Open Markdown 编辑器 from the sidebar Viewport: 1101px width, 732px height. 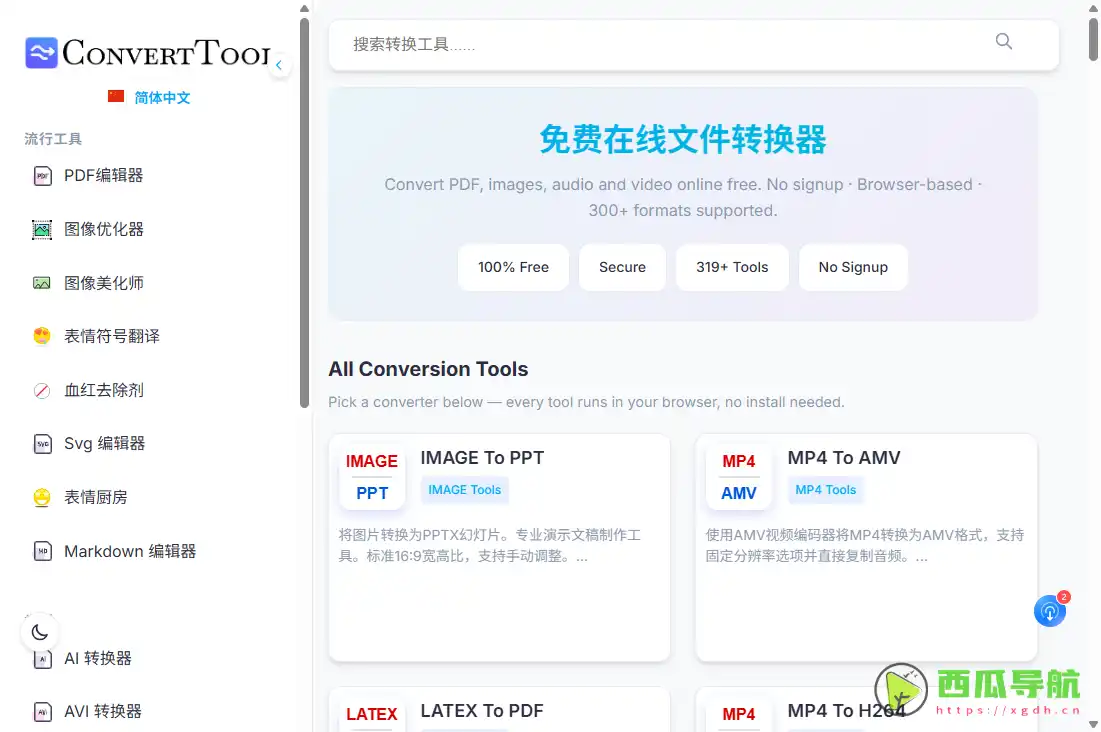(130, 551)
